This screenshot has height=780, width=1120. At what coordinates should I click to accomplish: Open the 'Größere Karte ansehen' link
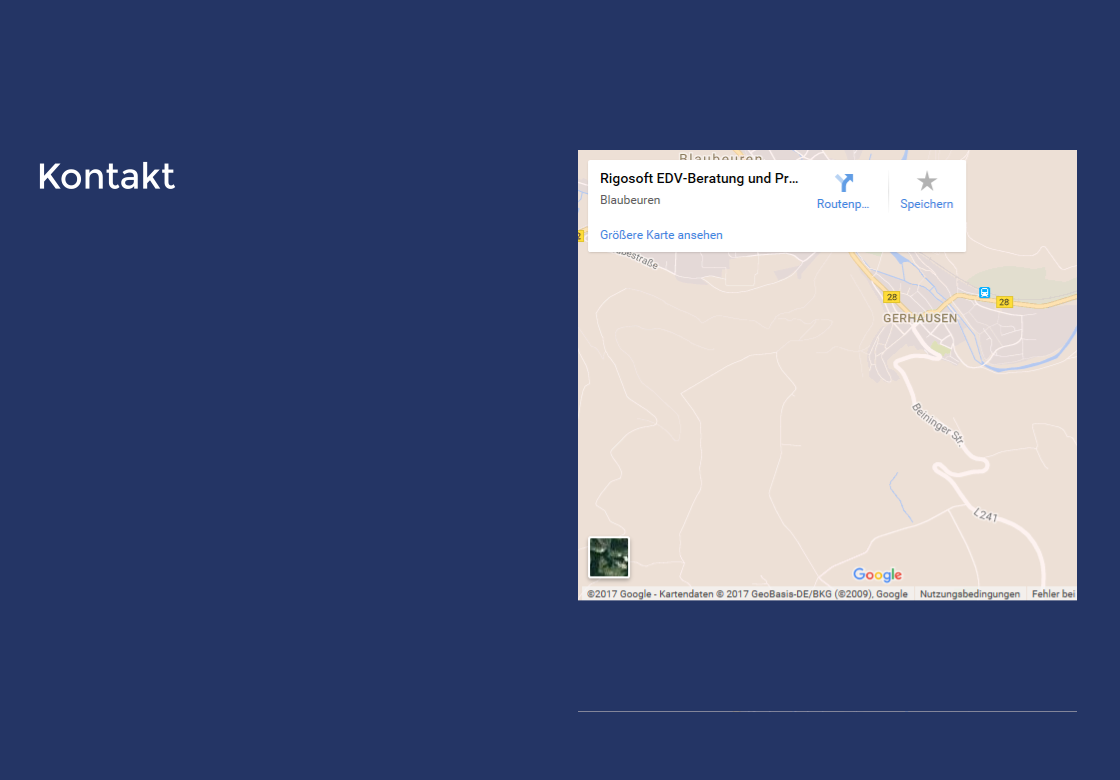(661, 235)
